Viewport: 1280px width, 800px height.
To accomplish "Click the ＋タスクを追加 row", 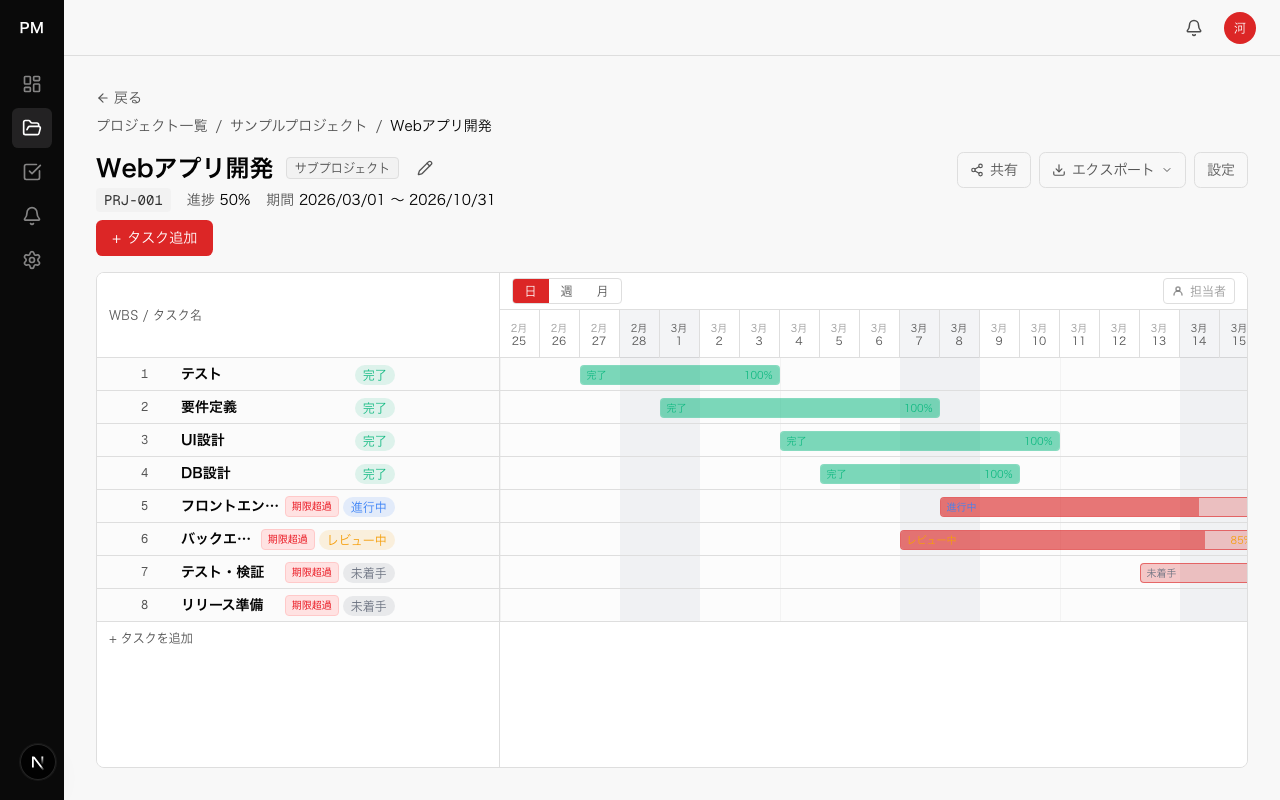I will 151,638.
